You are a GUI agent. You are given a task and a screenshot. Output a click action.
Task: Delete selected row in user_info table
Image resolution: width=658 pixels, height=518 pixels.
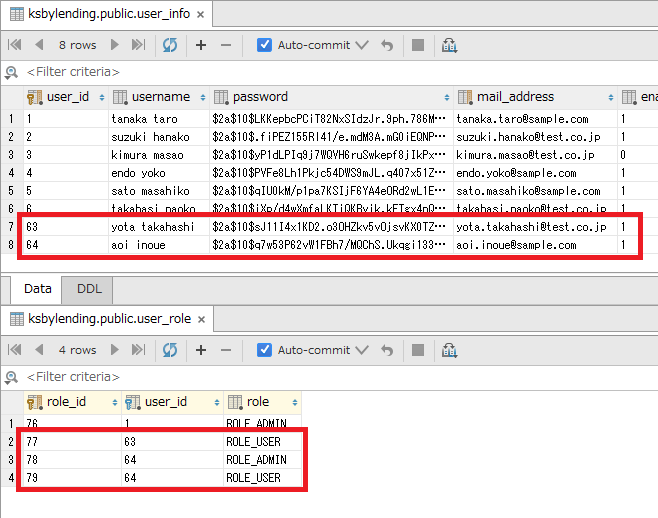point(226,45)
